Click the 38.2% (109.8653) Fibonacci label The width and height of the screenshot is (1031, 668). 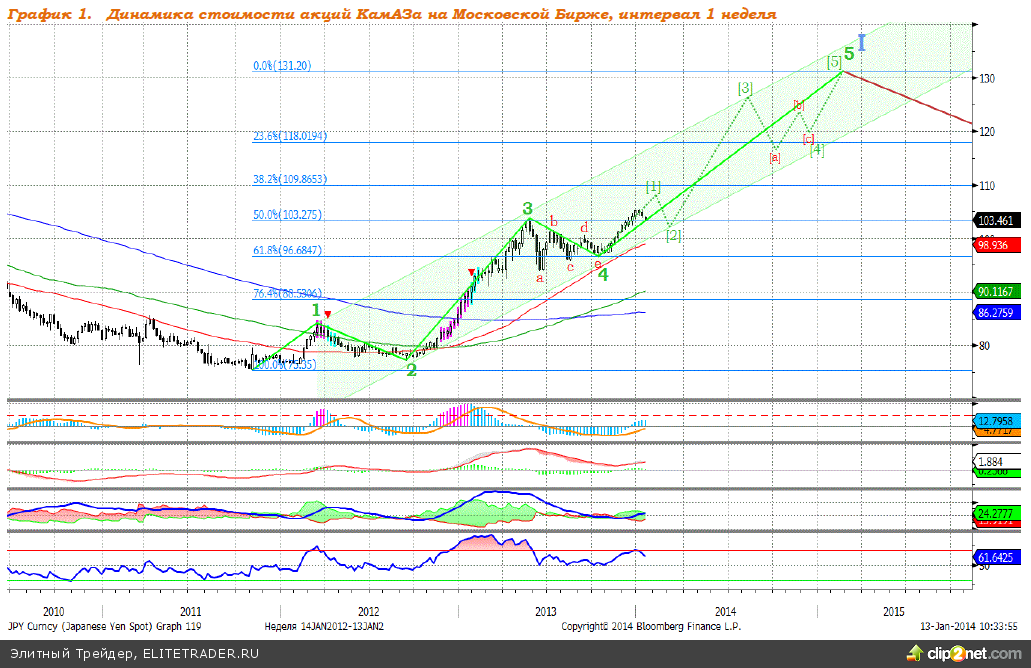coord(290,179)
